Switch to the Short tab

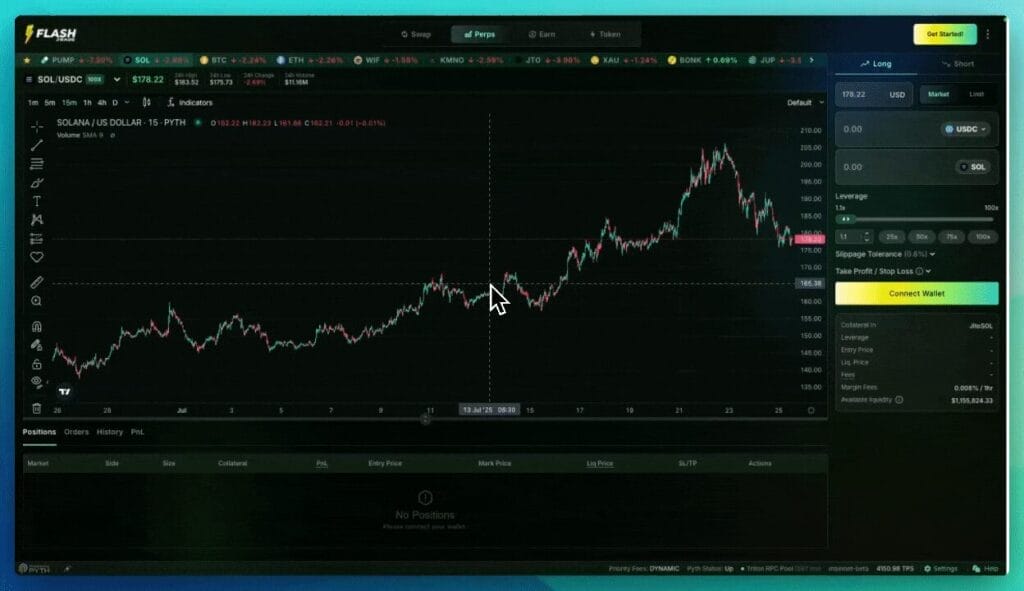point(957,64)
